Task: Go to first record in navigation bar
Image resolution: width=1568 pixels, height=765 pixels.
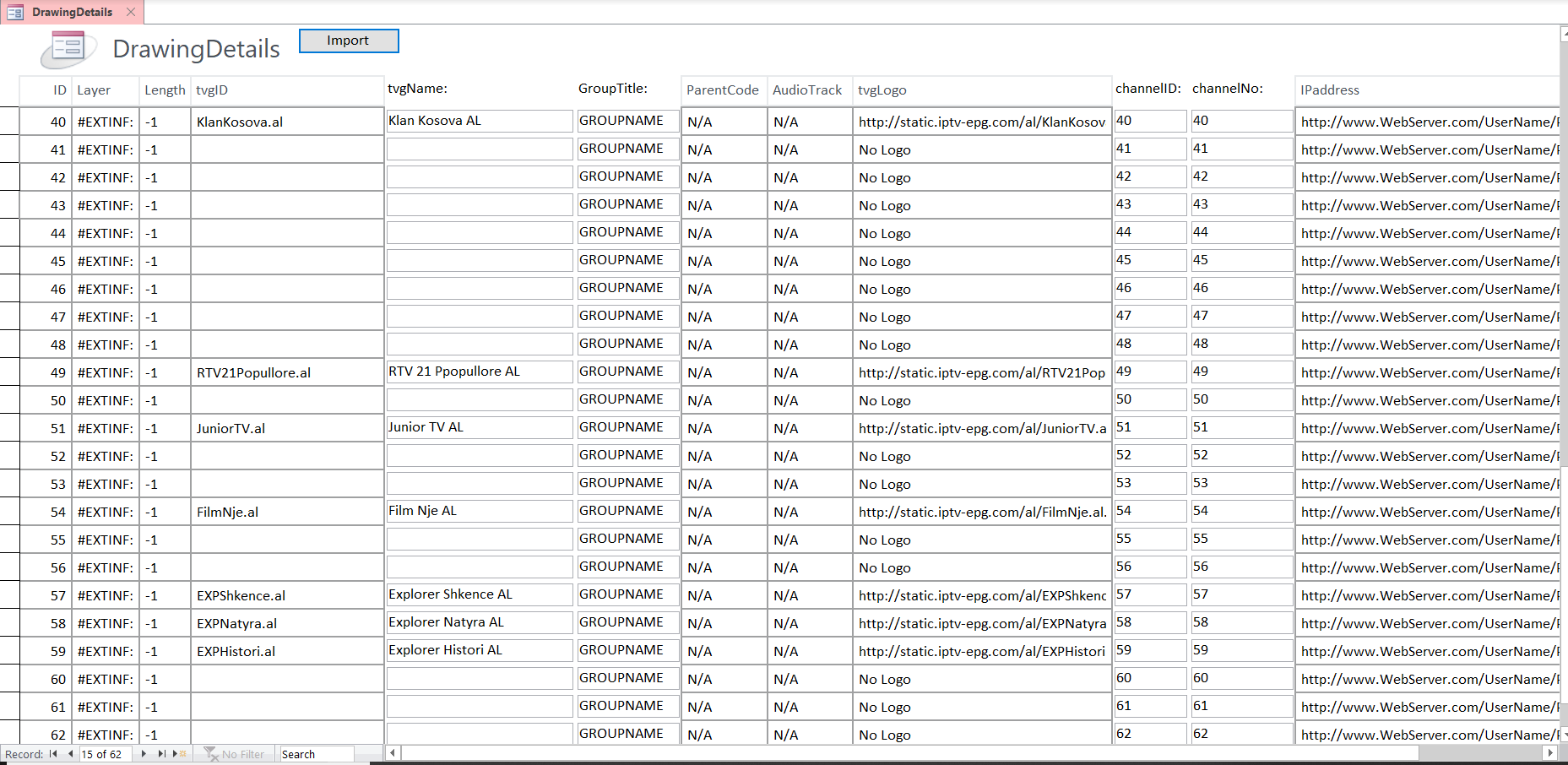Action: pyautogui.click(x=54, y=754)
